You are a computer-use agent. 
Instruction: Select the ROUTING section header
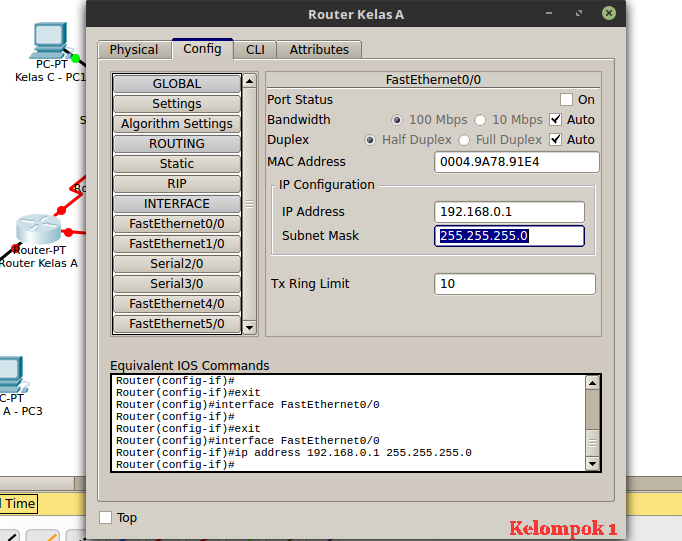[x=177, y=144]
